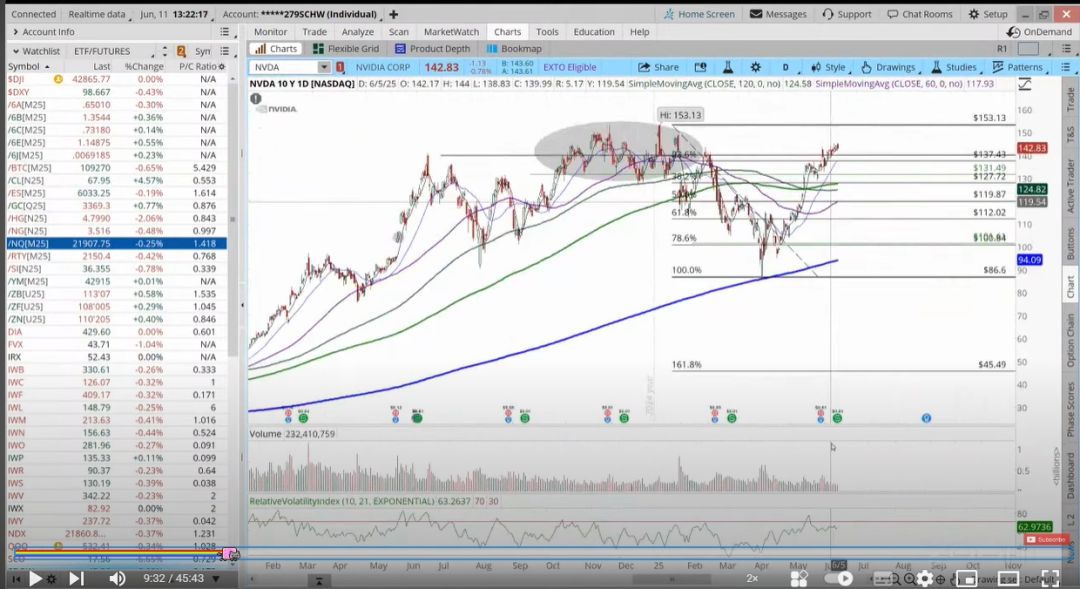1080x589 pixels.
Task: Open the Drawings tools menu
Action: pyautogui.click(x=889, y=67)
